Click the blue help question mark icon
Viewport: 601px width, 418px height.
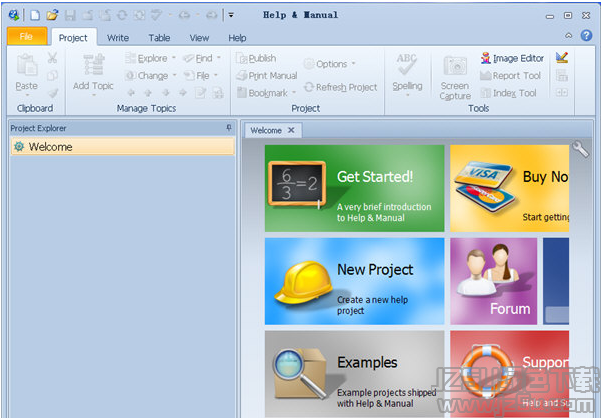point(586,36)
